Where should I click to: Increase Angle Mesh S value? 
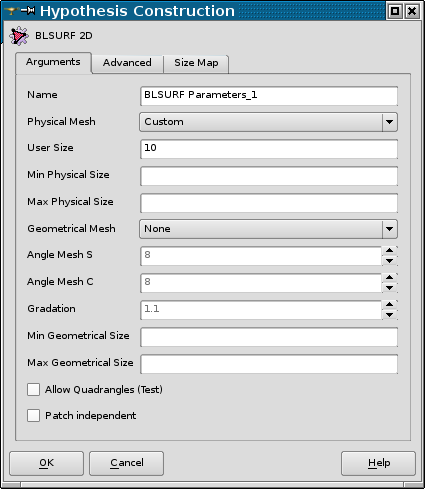[389, 251]
